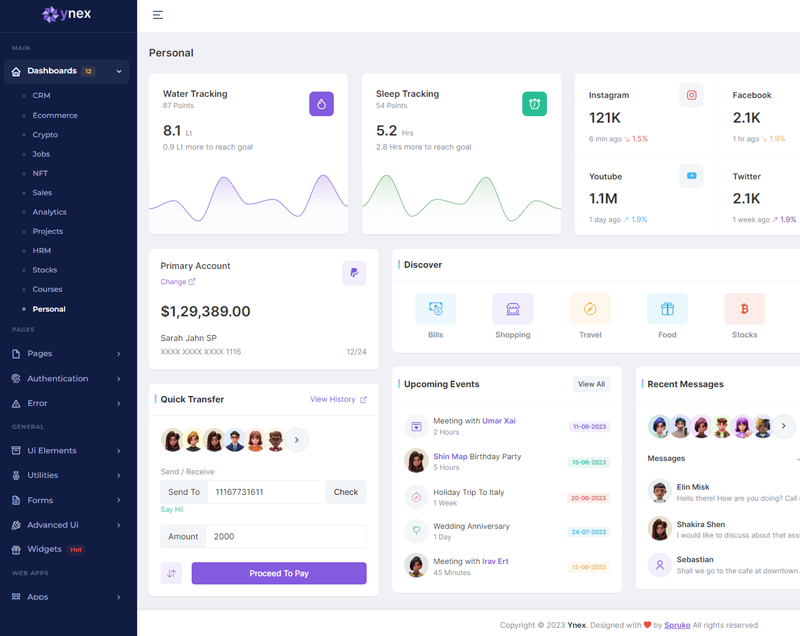Click the Sleep Tracking alarm clock icon
800x636 pixels.
[534, 103]
